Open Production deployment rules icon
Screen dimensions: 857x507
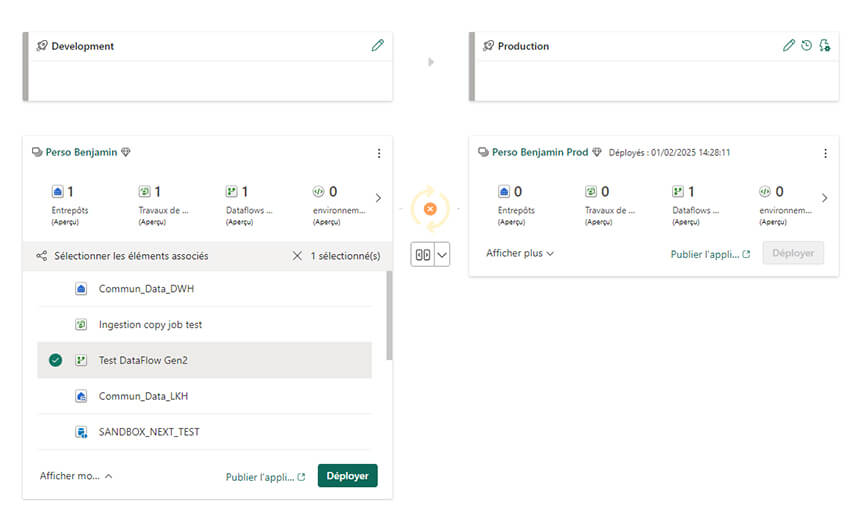pos(824,46)
